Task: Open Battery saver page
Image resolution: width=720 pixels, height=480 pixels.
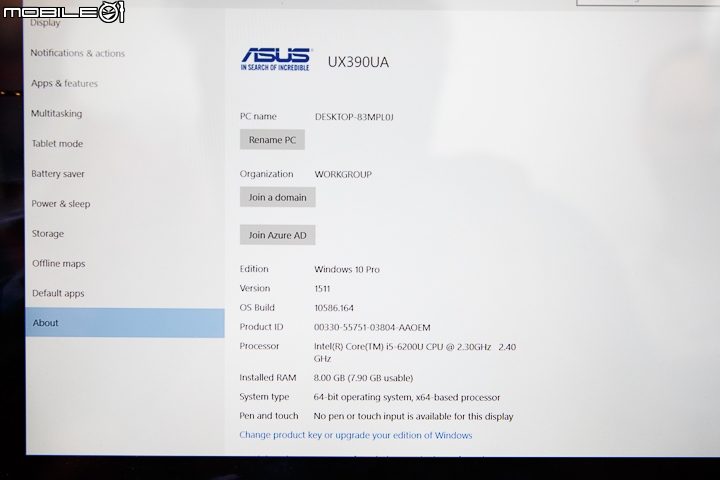Action: 58,174
